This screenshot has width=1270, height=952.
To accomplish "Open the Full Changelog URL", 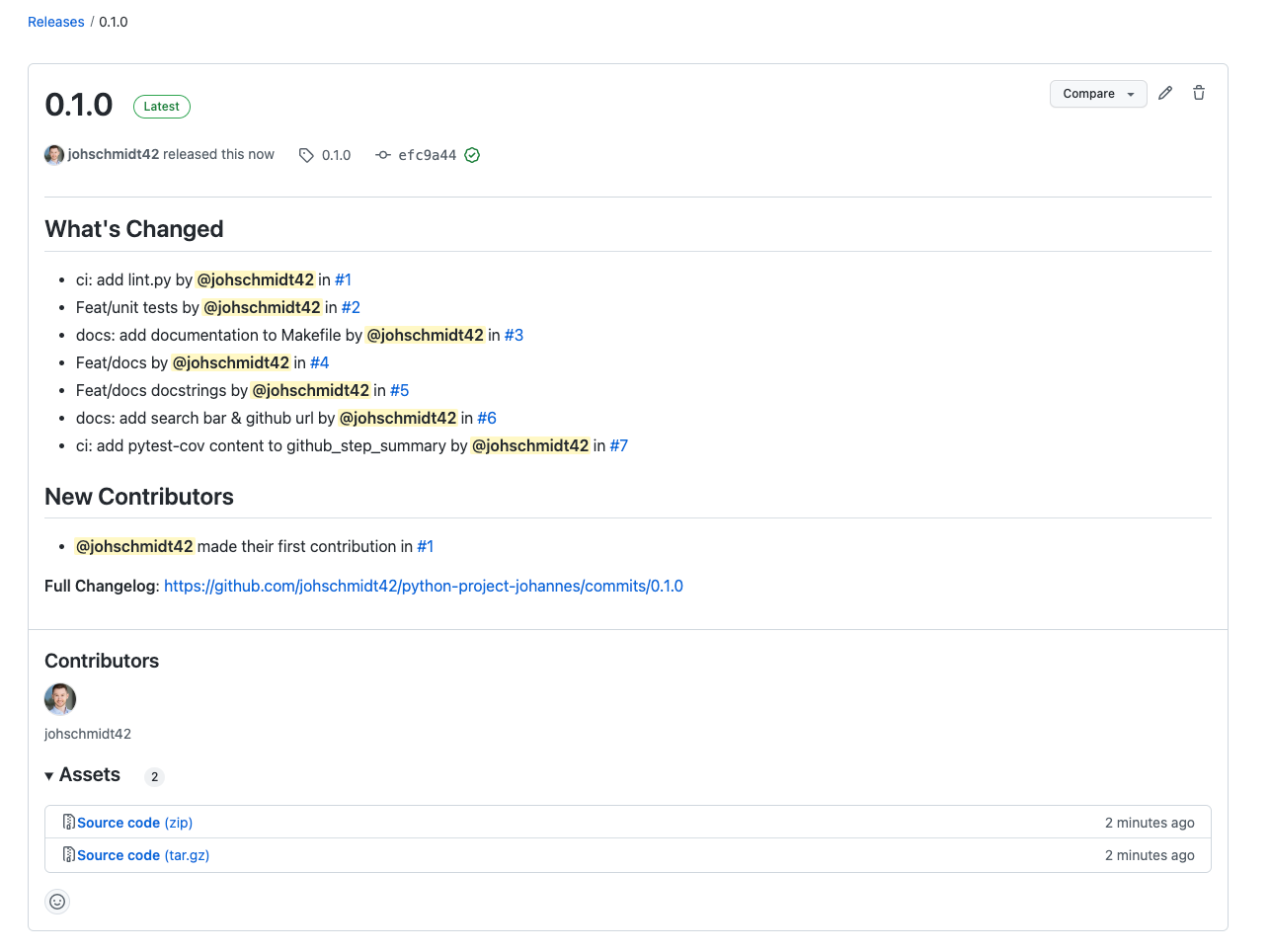I will [424, 586].
